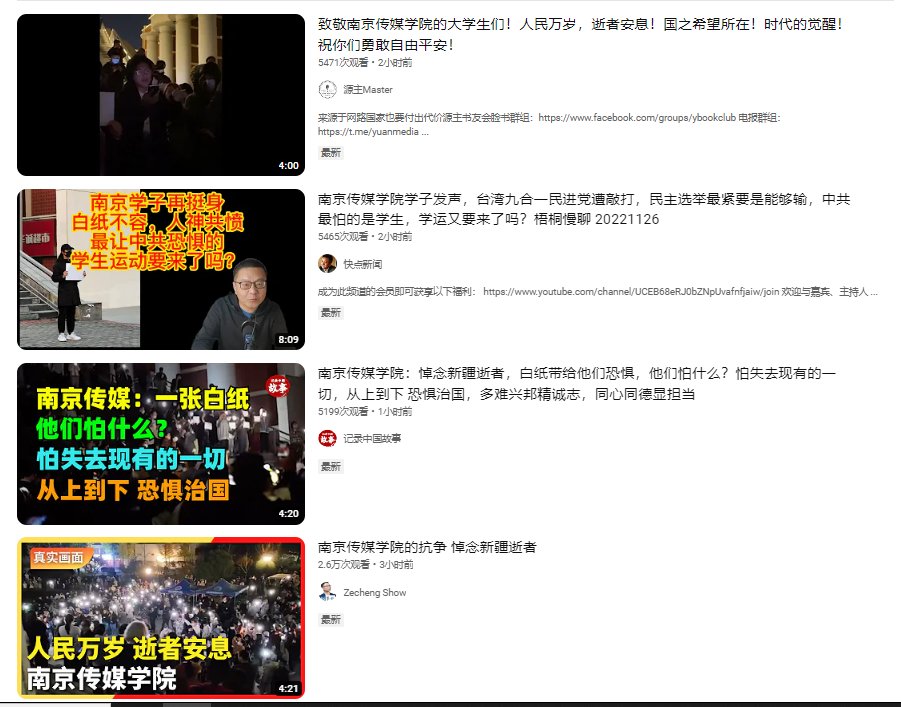This screenshot has height=707, width=901.
Task: Open the 4:20 thumbnail by 记录中国故事
Action: pos(161,444)
